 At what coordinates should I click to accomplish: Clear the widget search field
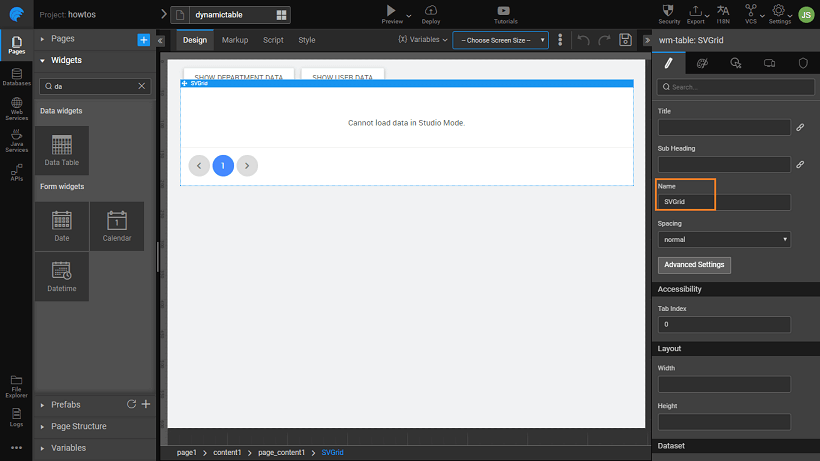(x=142, y=87)
